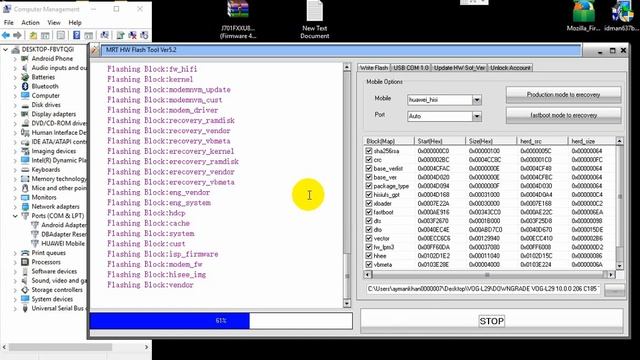Open the Action menu in Computer Management
640x360 pixels.
pos(30,22)
